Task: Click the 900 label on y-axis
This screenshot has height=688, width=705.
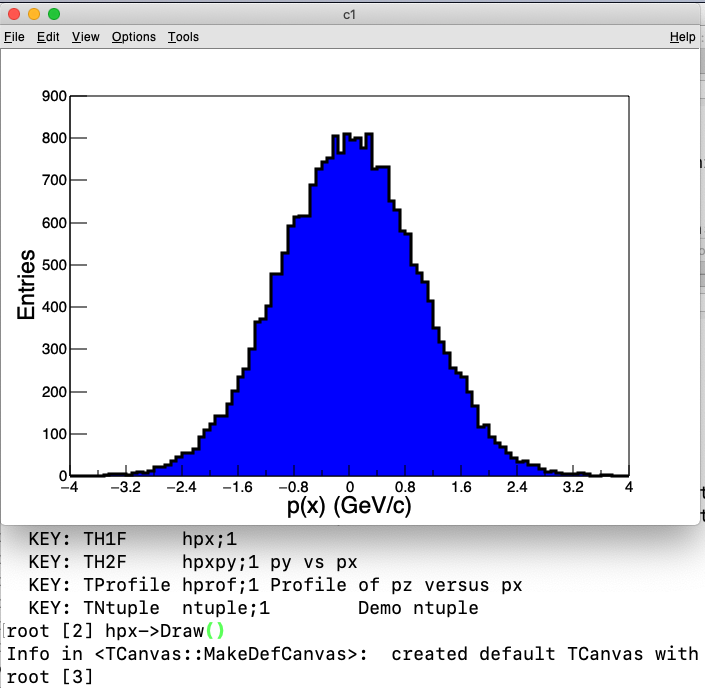Action: (x=53, y=97)
